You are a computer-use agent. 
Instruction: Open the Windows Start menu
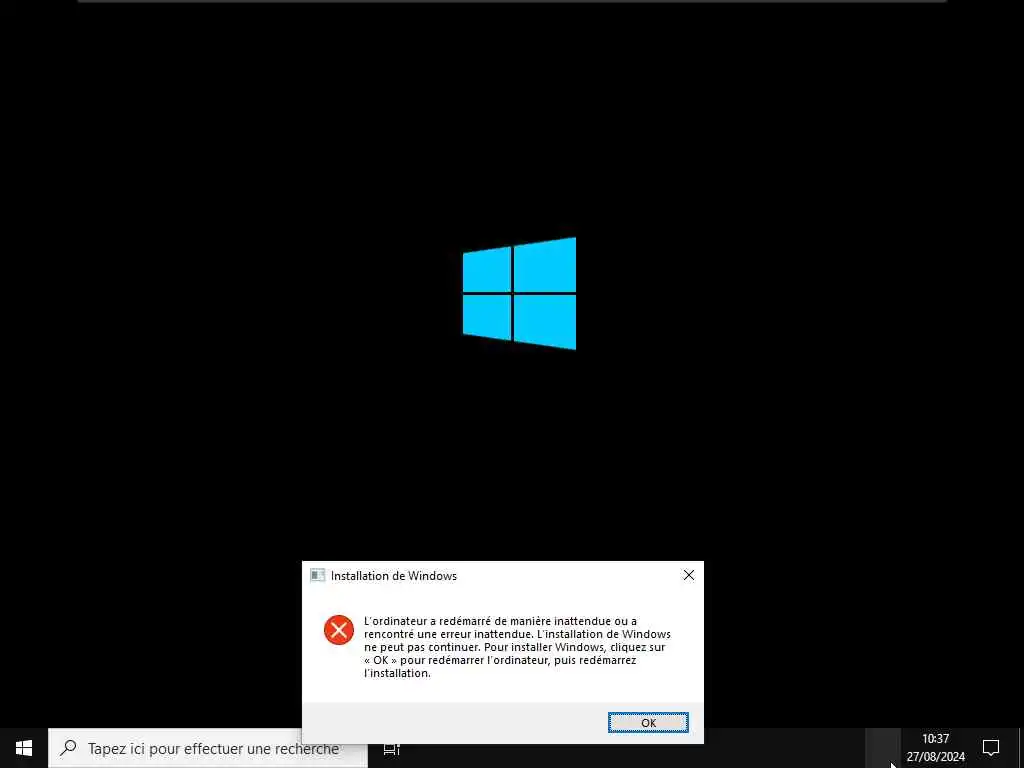click(24, 748)
